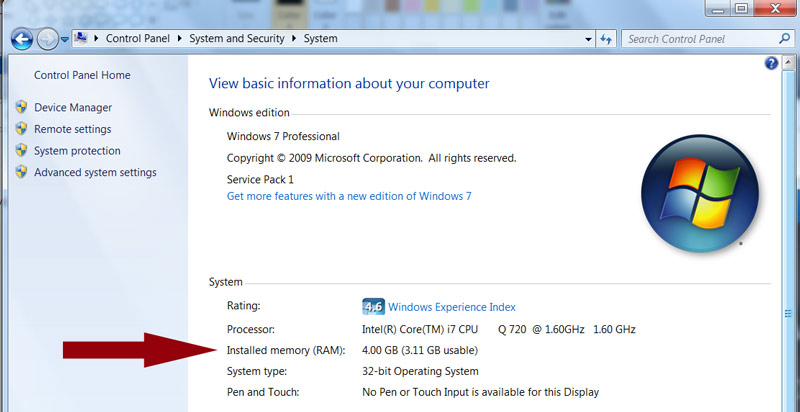Select the System breadcrumb

click(x=320, y=38)
